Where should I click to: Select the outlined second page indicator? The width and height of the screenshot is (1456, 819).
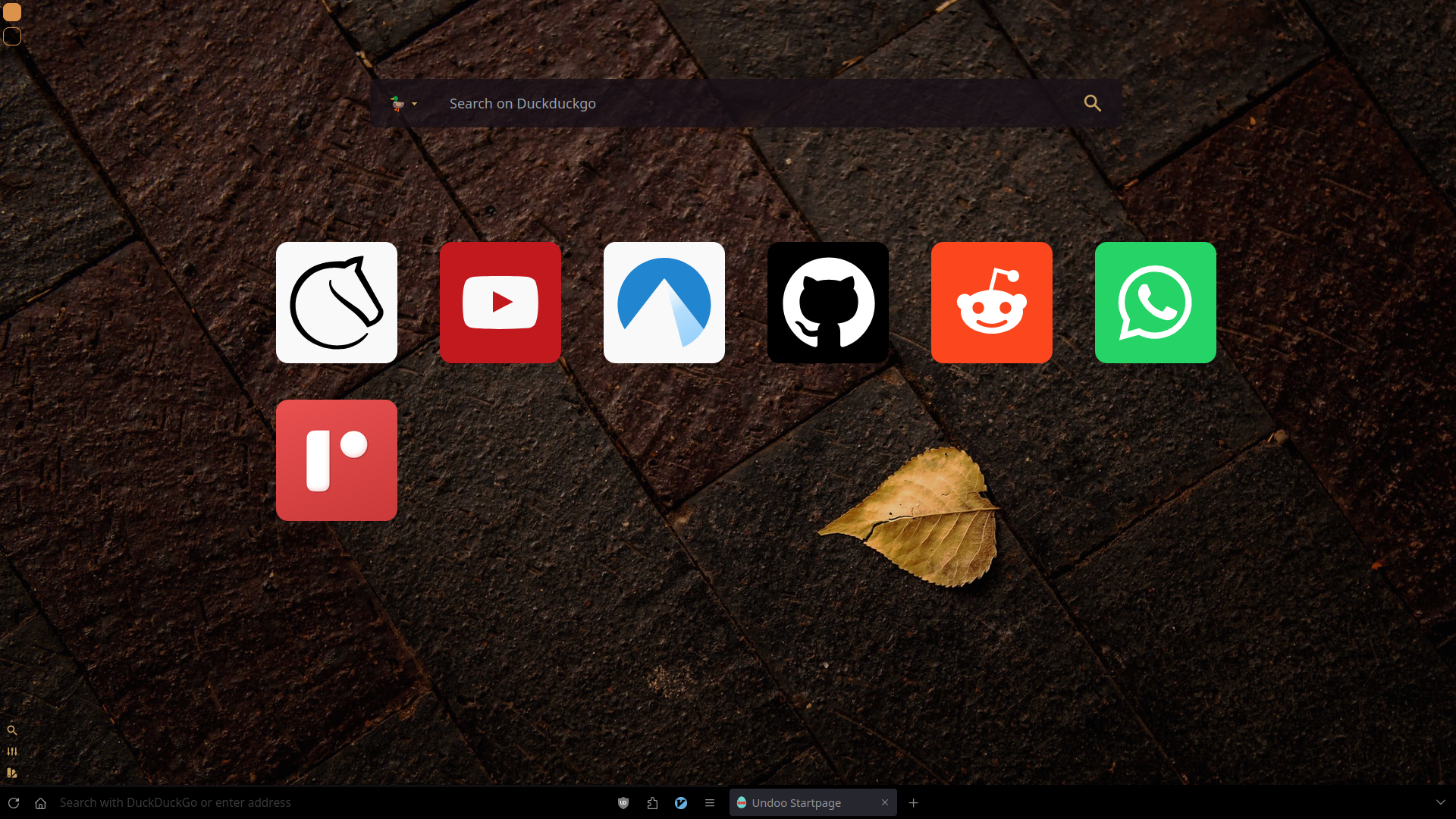12,36
